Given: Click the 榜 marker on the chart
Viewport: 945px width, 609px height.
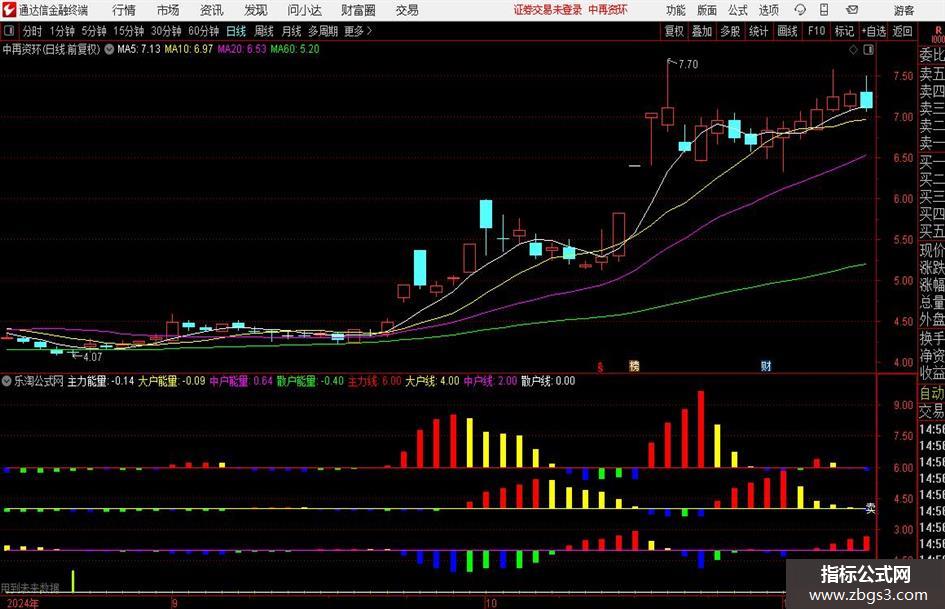Looking at the screenshot, I should tap(634, 366).
